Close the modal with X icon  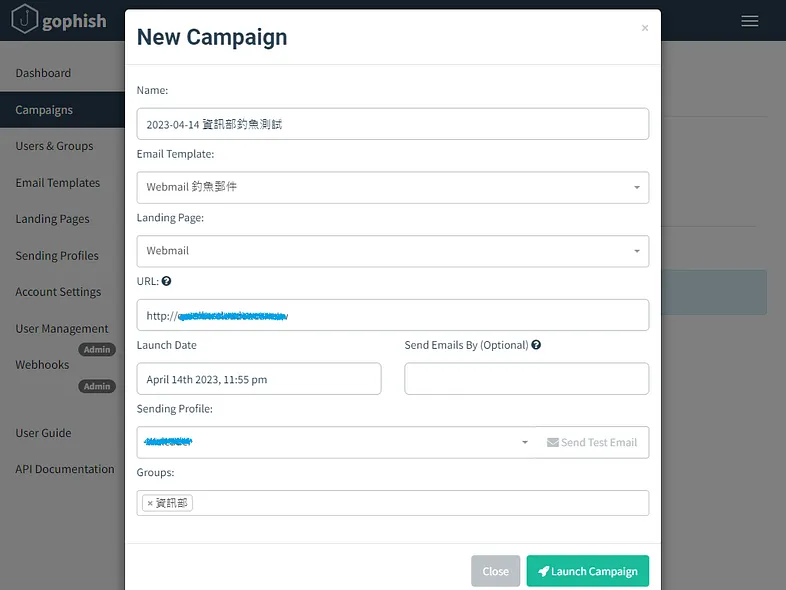[645, 28]
